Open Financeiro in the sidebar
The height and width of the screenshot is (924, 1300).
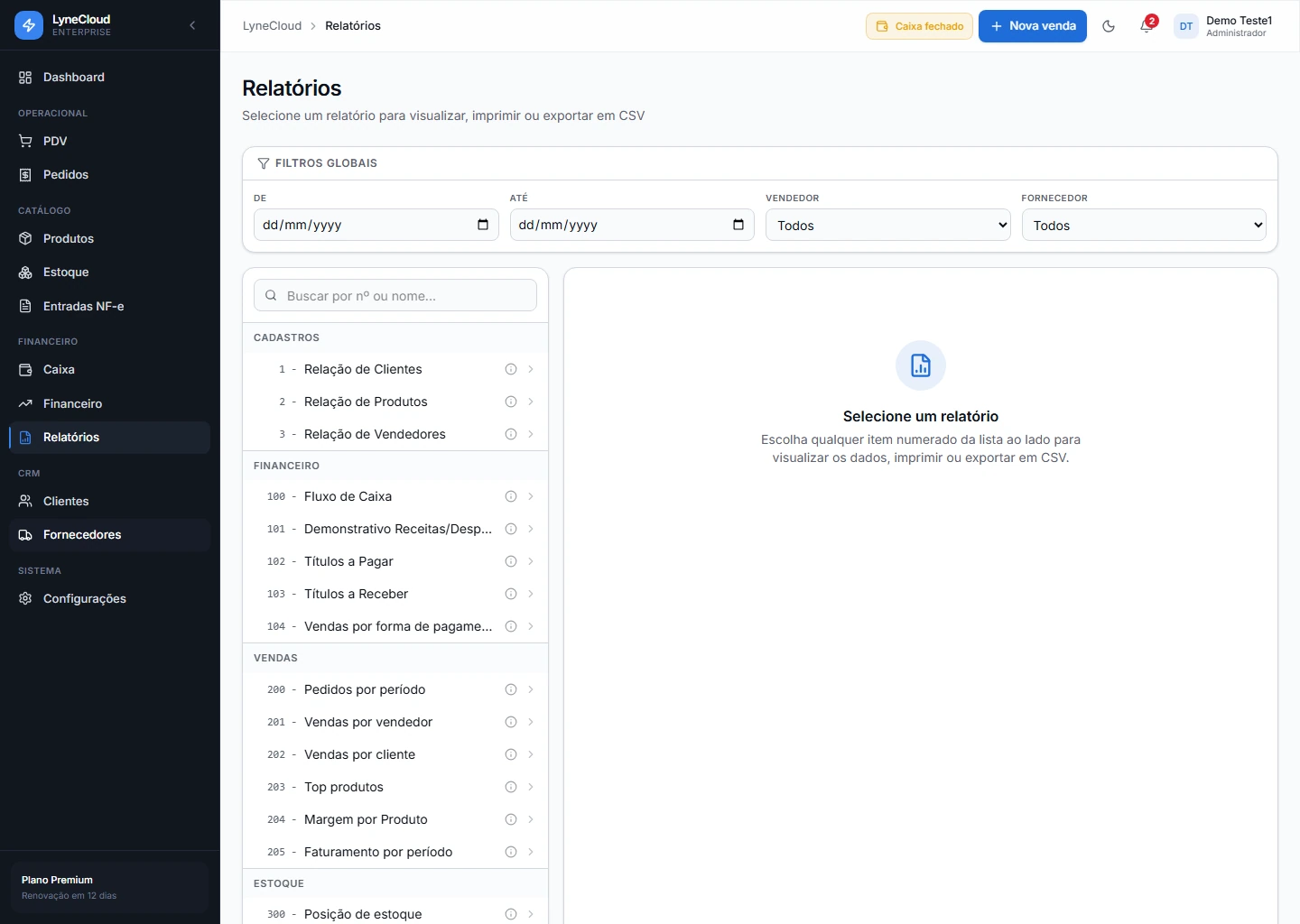pos(110,403)
